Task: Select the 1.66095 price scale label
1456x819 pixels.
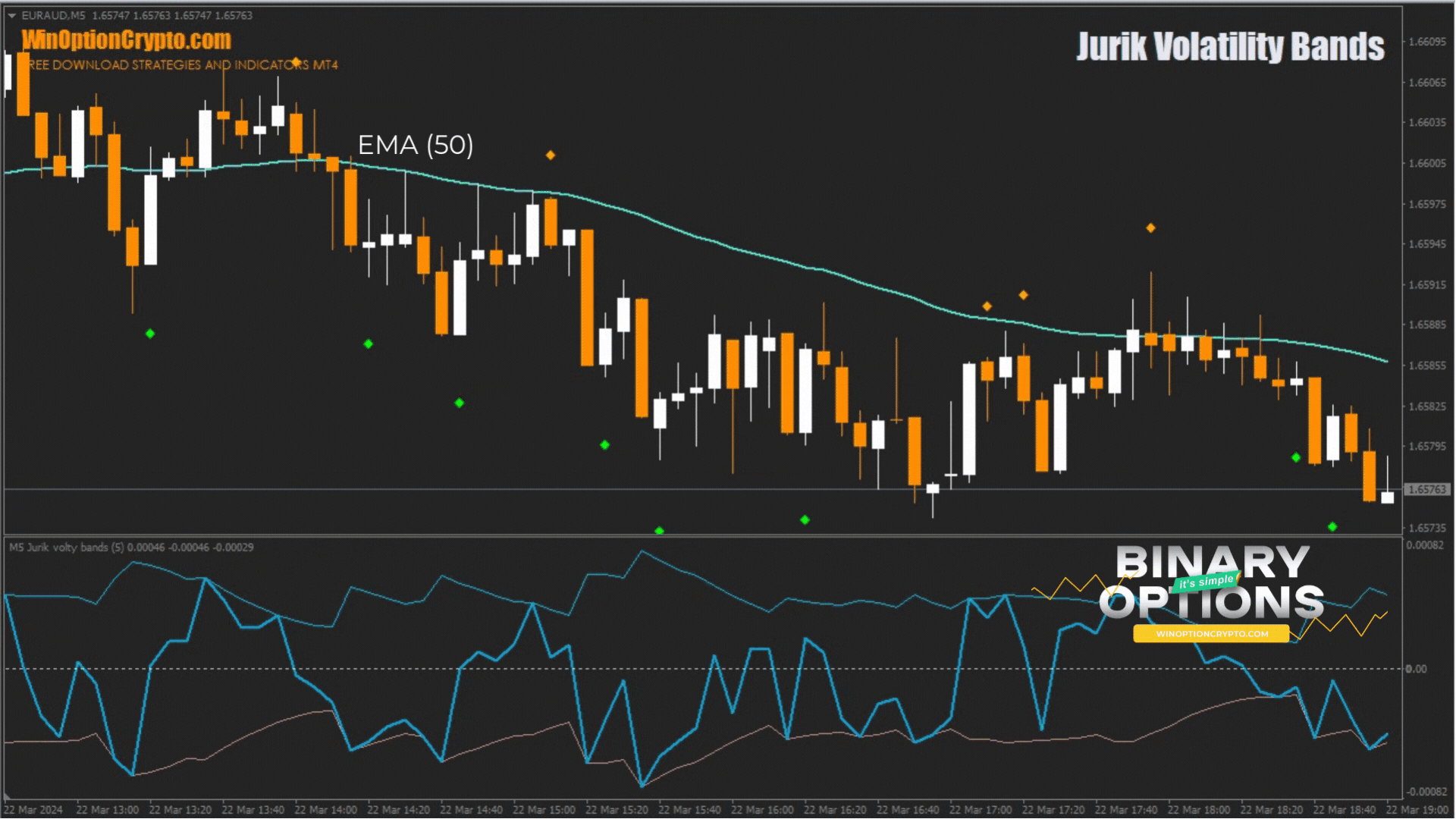Action: pyautogui.click(x=1426, y=42)
